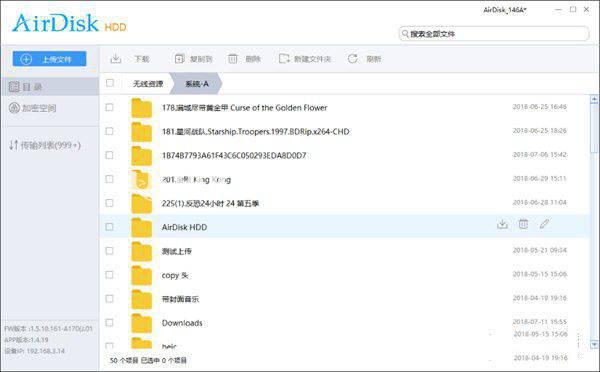
Task: Click the copy-to toolbar icon
Action: click(179, 59)
